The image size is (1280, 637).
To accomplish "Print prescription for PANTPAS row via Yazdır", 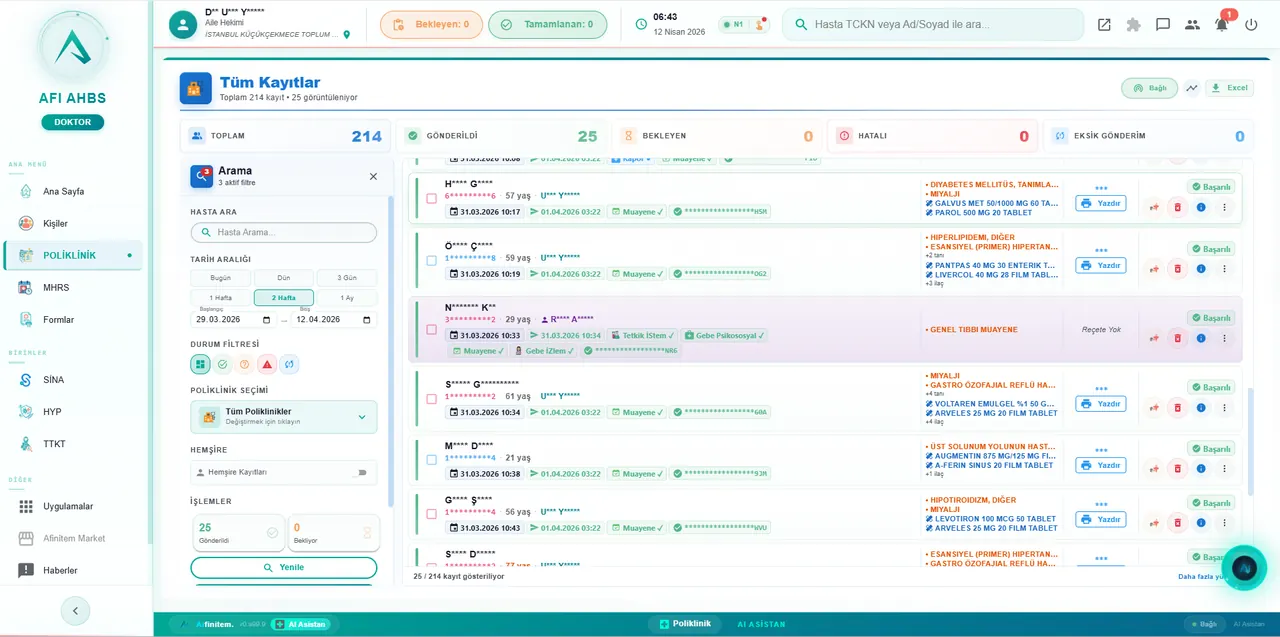I will [x=1101, y=266].
